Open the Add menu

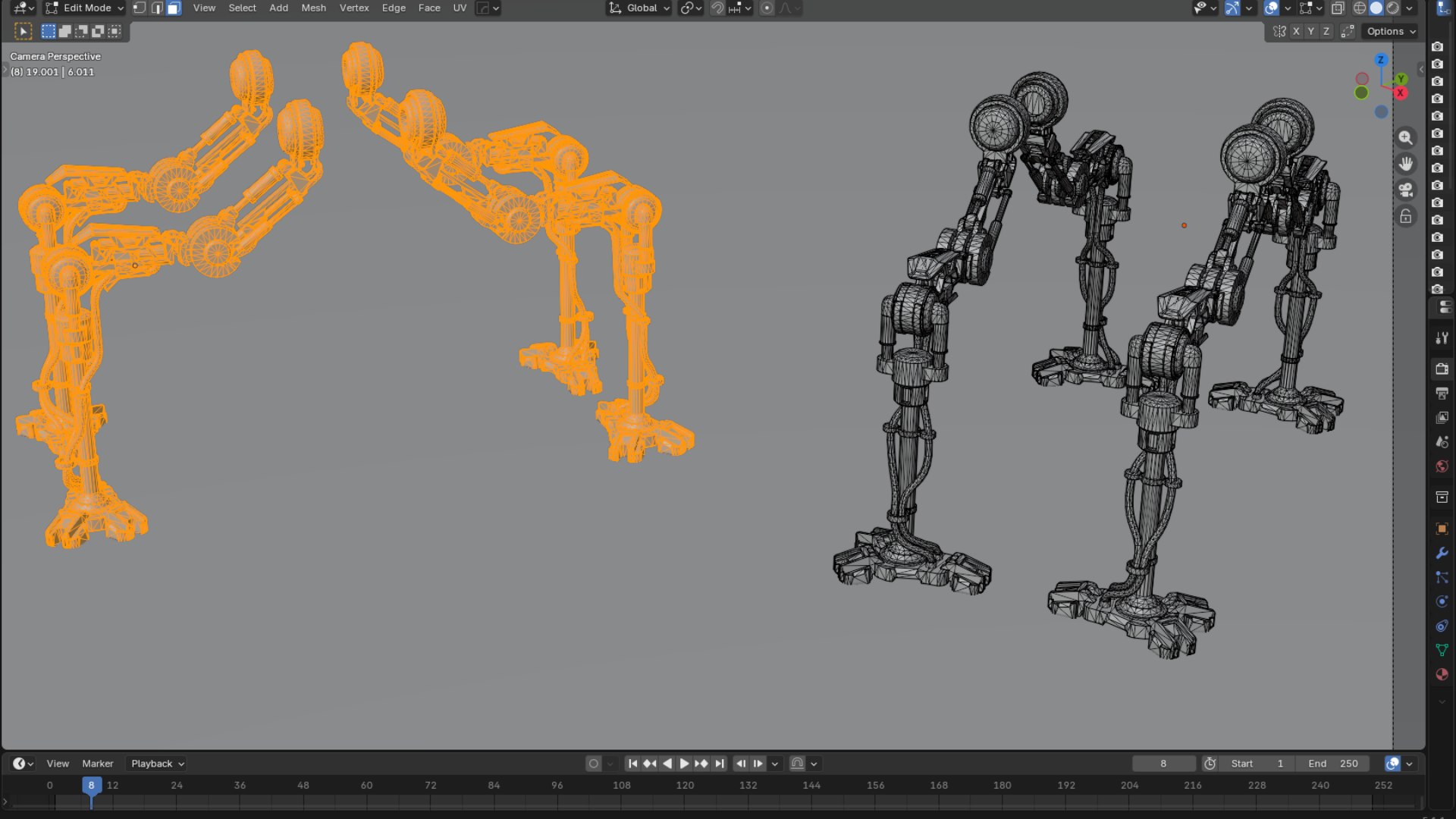[x=278, y=8]
